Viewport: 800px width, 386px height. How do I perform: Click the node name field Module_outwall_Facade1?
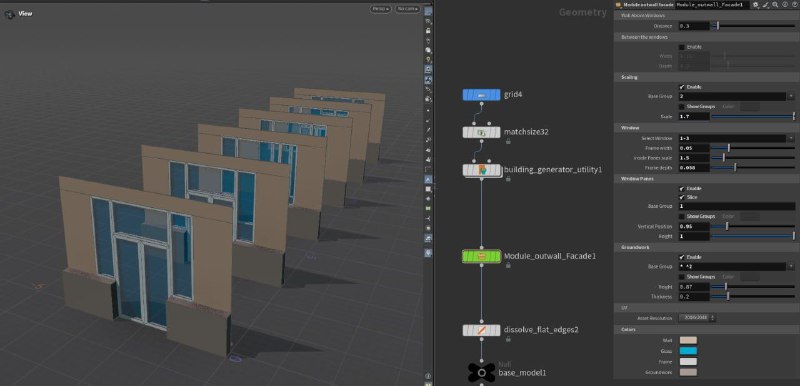click(x=712, y=4)
